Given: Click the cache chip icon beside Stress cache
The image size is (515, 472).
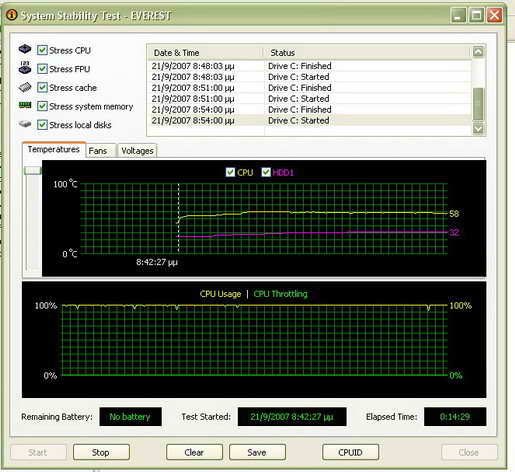Looking at the screenshot, I should (25, 87).
